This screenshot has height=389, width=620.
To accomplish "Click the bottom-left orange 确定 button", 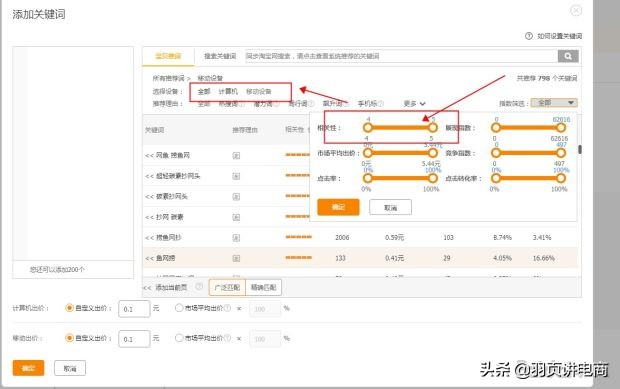I will click(28, 368).
